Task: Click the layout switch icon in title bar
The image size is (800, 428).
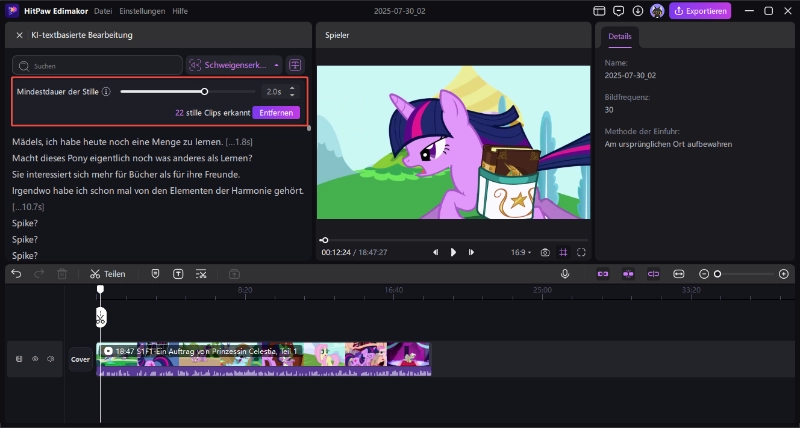Action: pyautogui.click(x=599, y=11)
